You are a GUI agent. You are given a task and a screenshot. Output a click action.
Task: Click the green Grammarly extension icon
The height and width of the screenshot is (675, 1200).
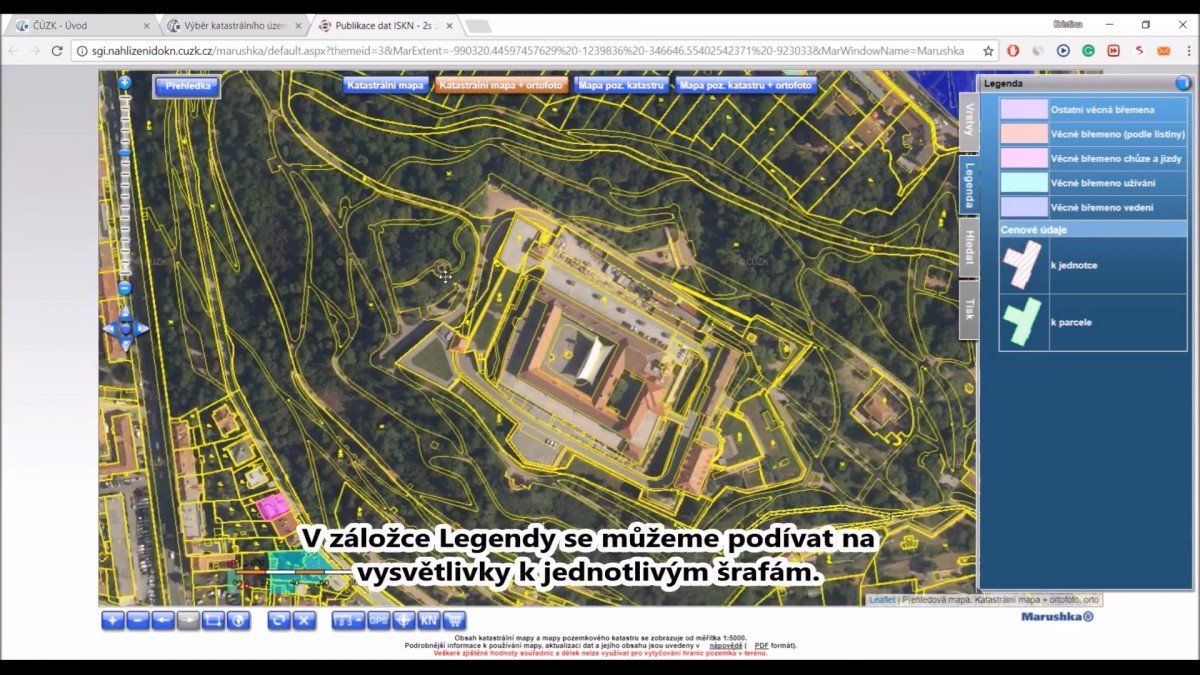1088,50
